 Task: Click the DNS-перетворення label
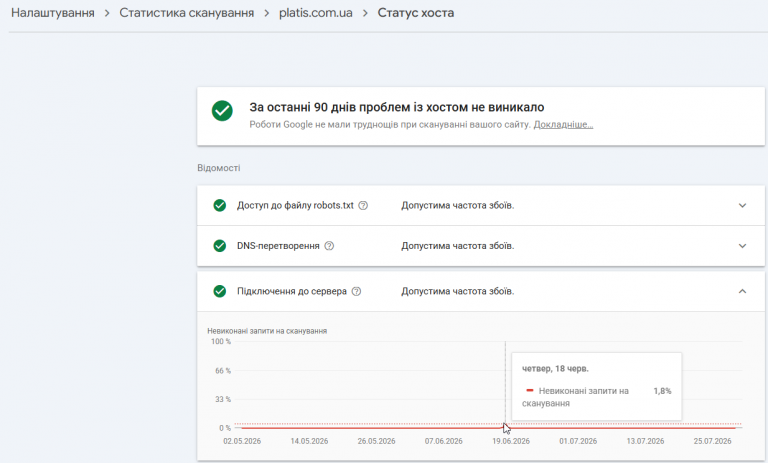pos(278,246)
